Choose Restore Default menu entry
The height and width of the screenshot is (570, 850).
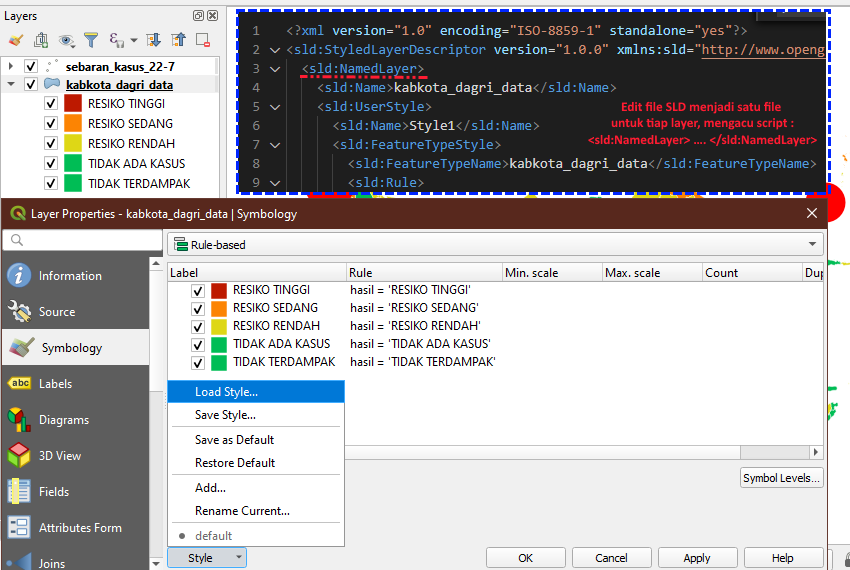(256, 463)
